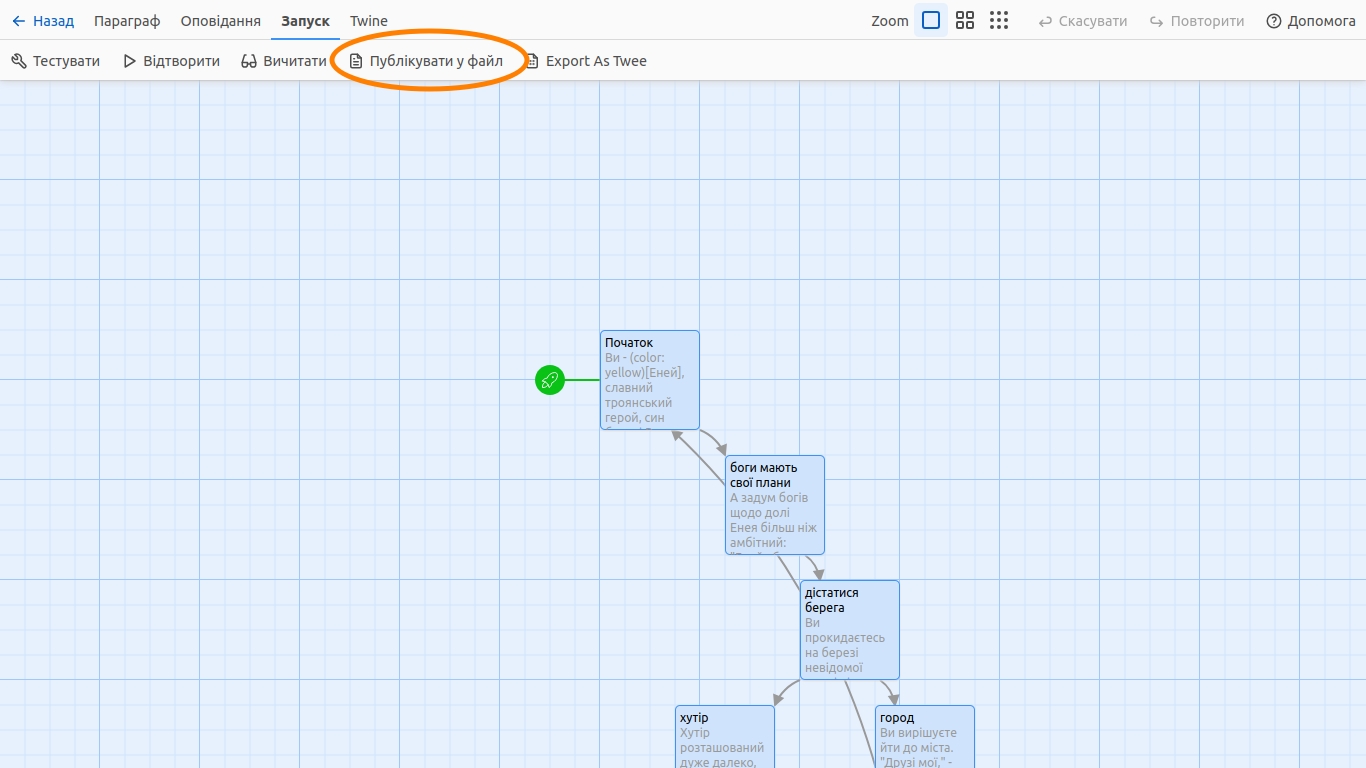This screenshot has width=1366, height=768.
Task: Select the хутір passage card
Action: click(724, 736)
